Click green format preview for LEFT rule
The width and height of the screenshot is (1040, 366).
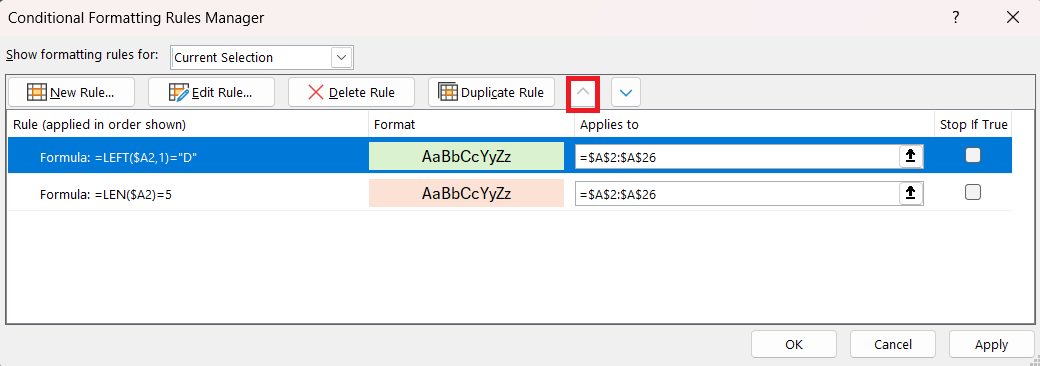(x=466, y=156)
